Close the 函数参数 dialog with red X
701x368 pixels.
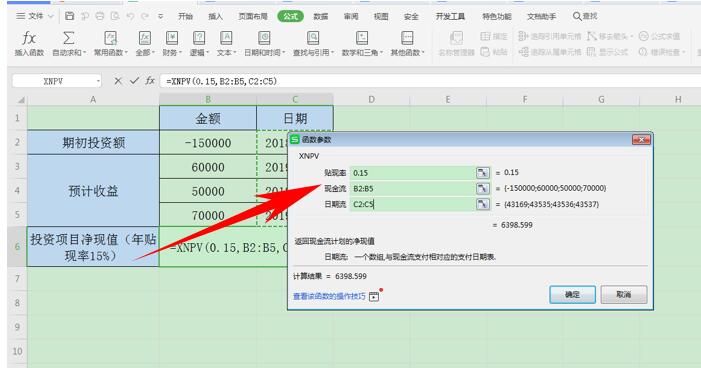pos(641,140)
